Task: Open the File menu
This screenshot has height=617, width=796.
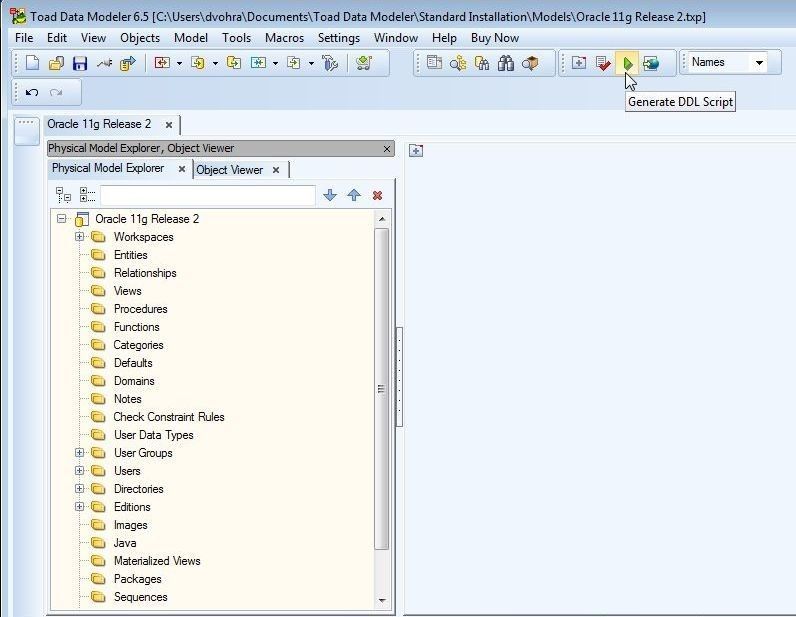Action: point(24,38)
